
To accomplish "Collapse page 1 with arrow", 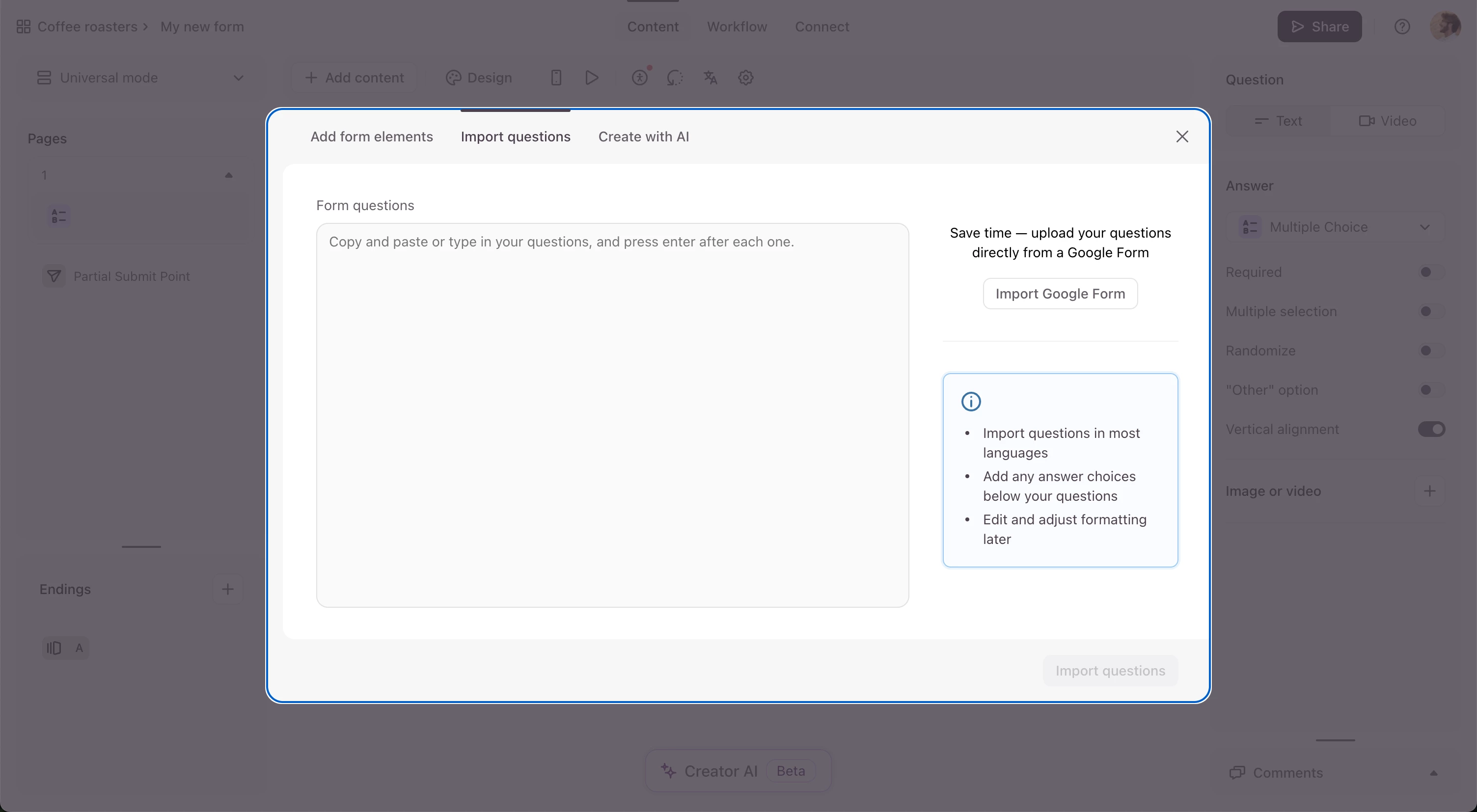I will [229, 175].
